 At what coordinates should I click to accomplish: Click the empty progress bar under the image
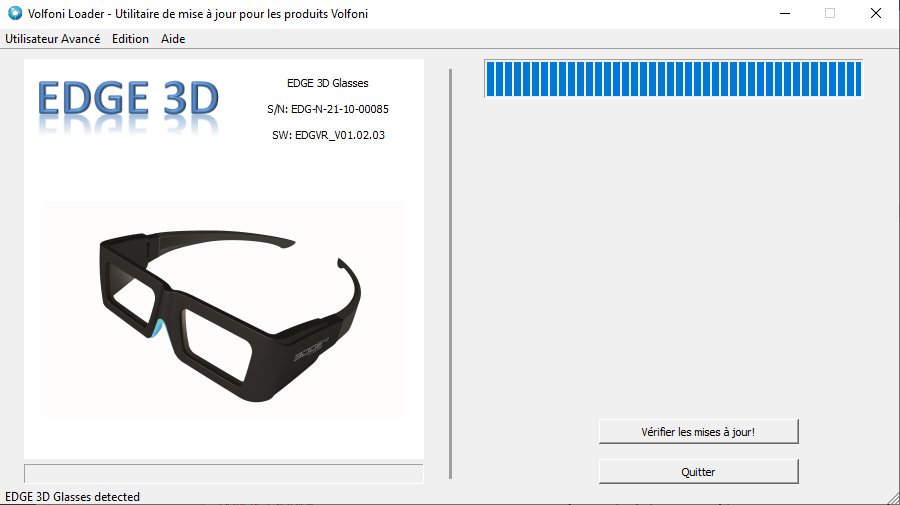click(x=224, y=473)
